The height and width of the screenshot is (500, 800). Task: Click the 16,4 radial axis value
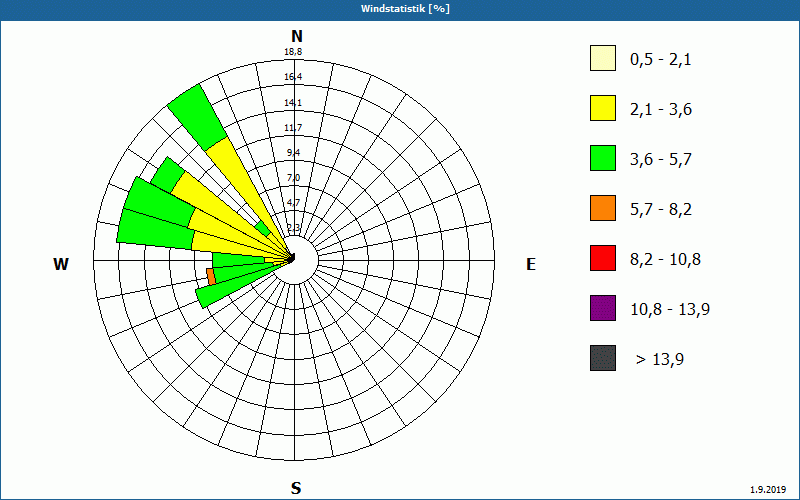pyautogui.click(x=293, y=77)
